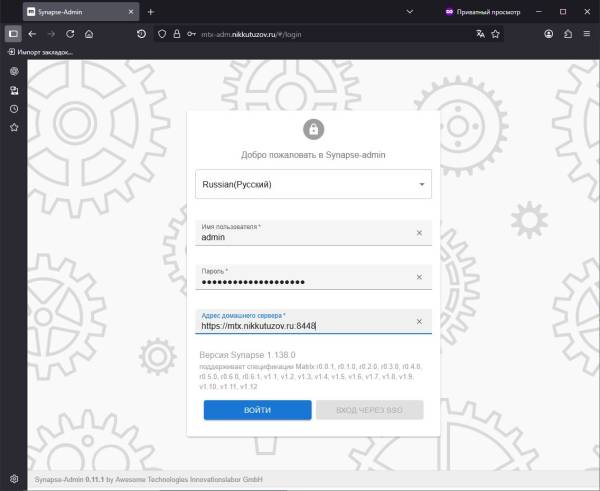This screenshot has height=491, width=600.
Task: Open a new browser tab
Action: click(151, 12)
